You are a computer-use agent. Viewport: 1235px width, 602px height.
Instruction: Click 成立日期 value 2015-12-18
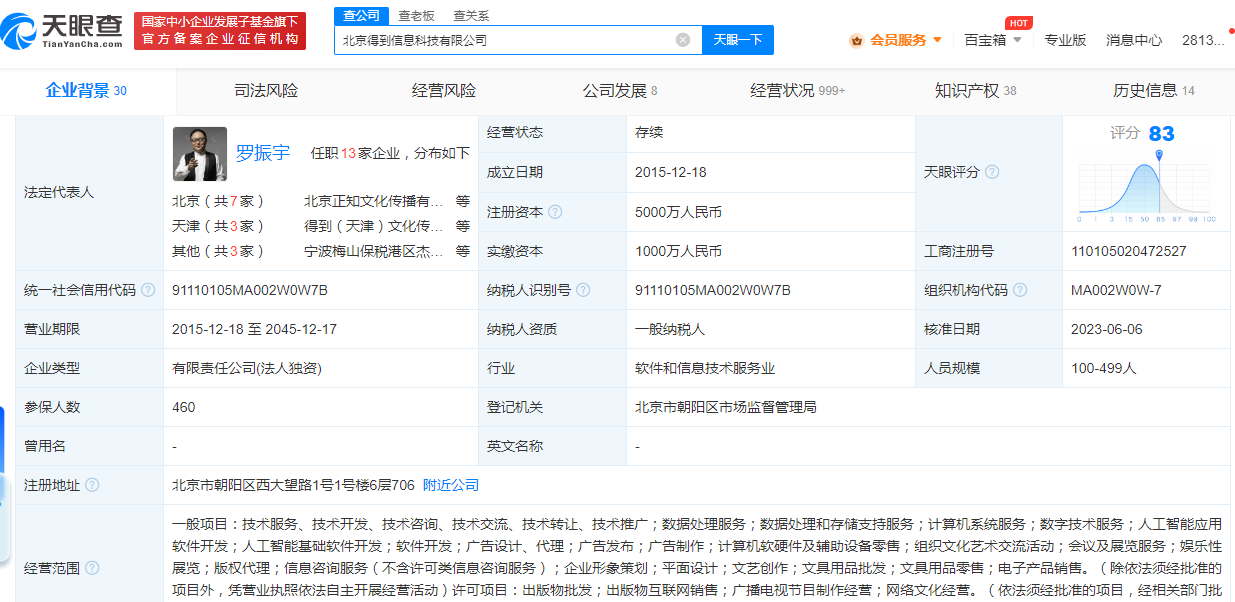coord(671,172)
